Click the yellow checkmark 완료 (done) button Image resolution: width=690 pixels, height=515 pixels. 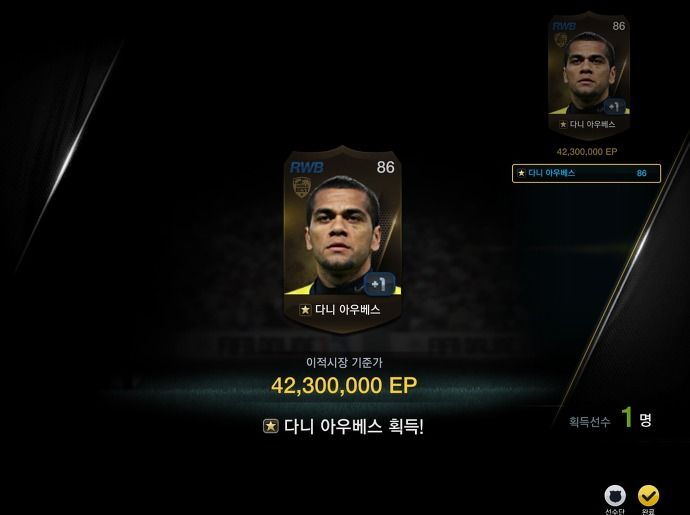[x=648, y=496]
